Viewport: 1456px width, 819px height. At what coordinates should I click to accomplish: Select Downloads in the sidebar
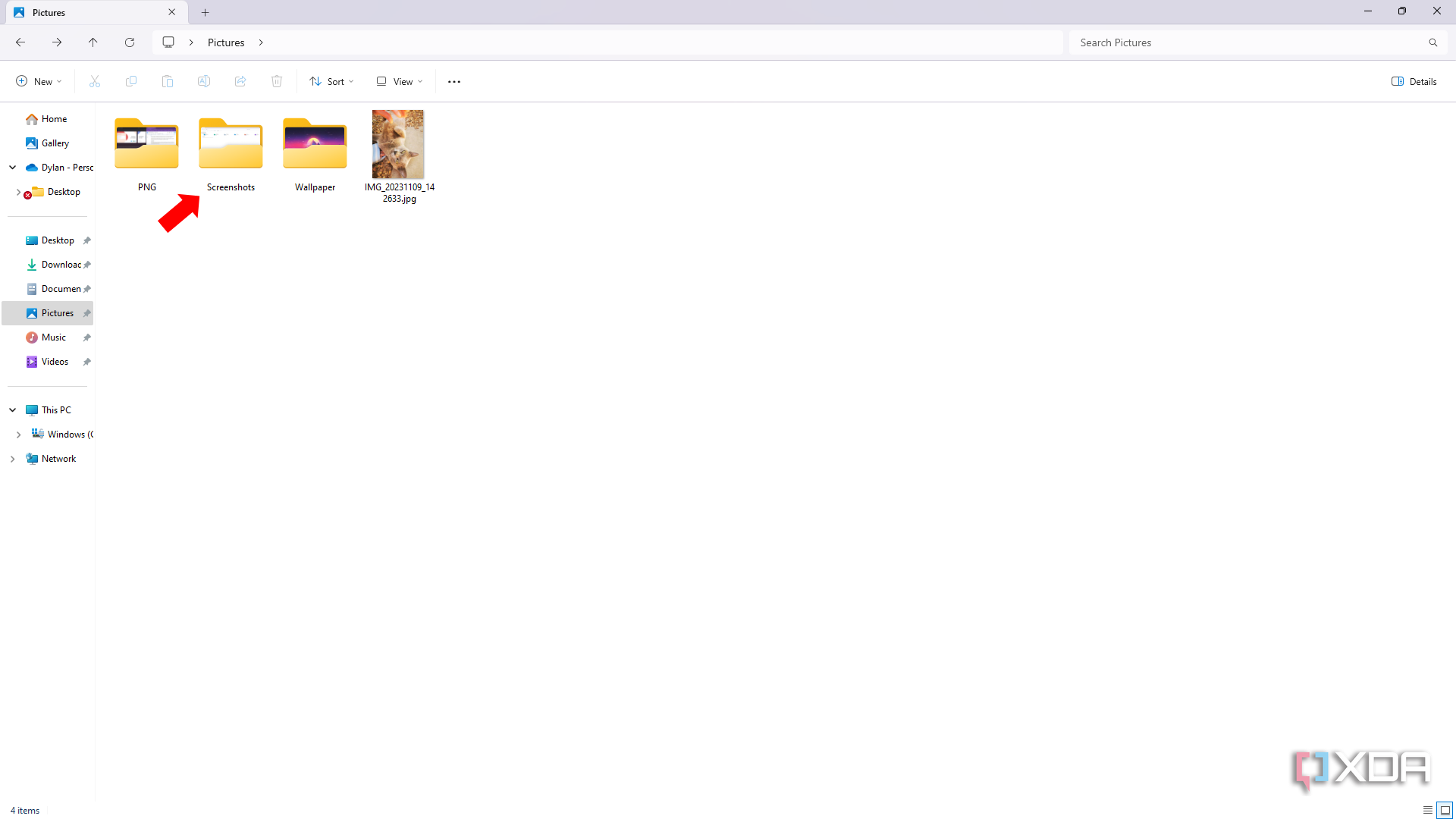61,264
